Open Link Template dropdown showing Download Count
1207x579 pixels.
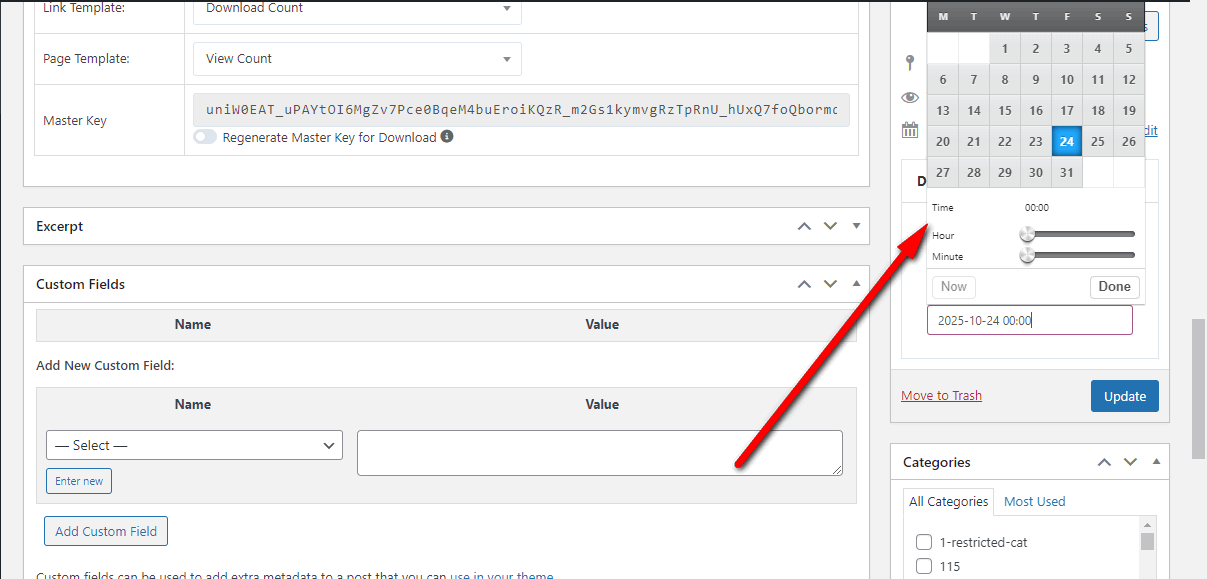(357, 12)
